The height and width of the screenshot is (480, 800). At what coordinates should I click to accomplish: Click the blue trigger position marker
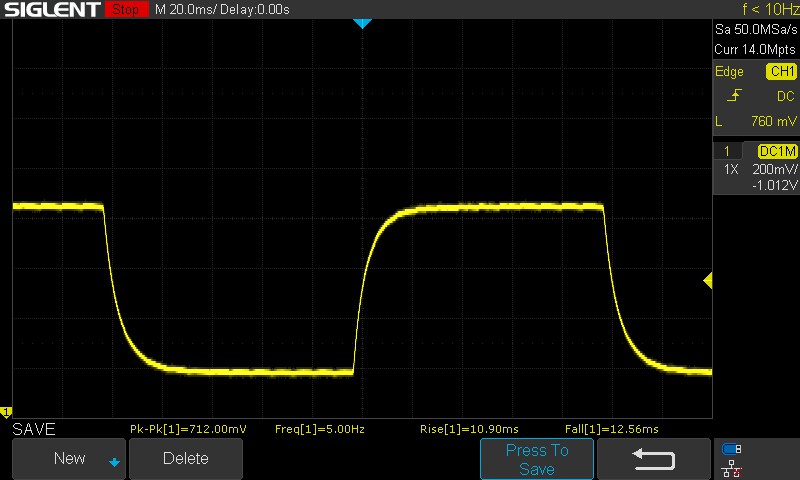point(362,23)
